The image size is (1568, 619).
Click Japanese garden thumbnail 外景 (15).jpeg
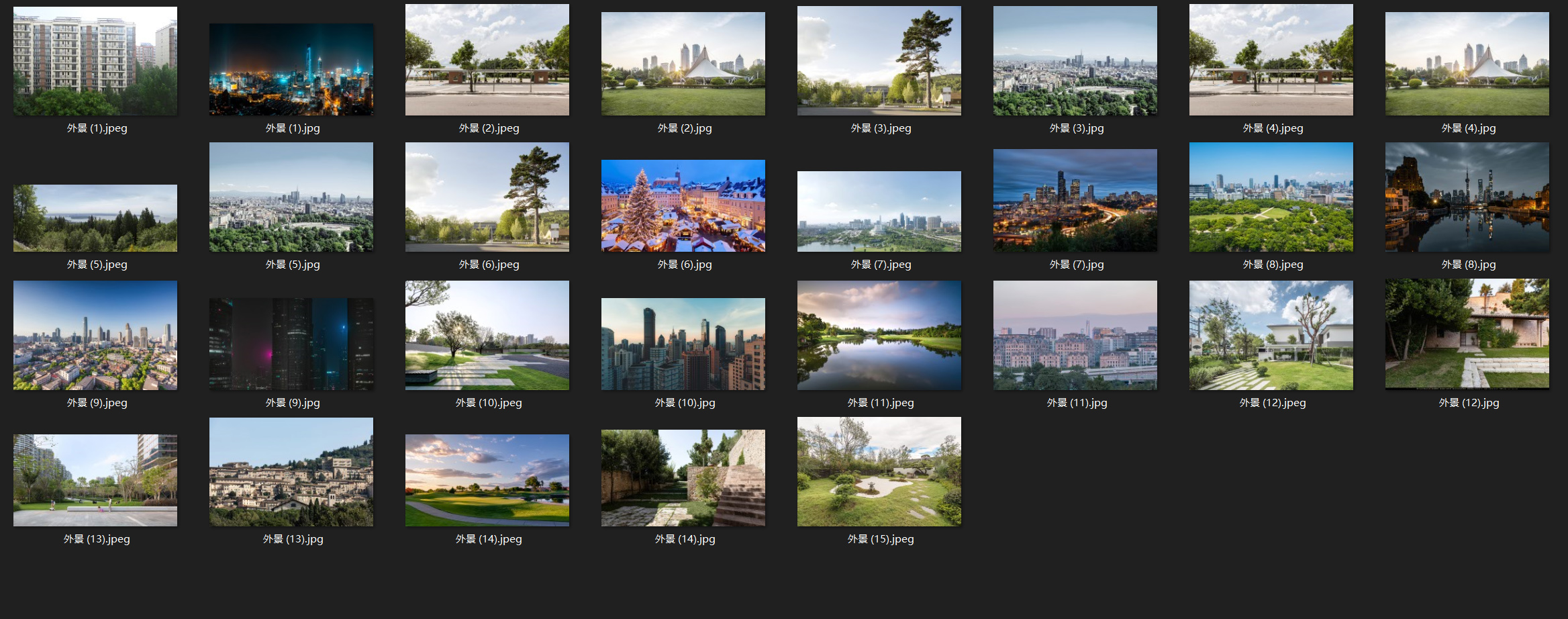(879, 472)
